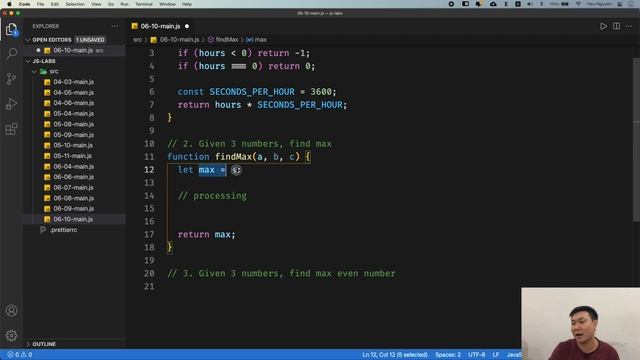Open the Go menu

click(x=111, y=4)
